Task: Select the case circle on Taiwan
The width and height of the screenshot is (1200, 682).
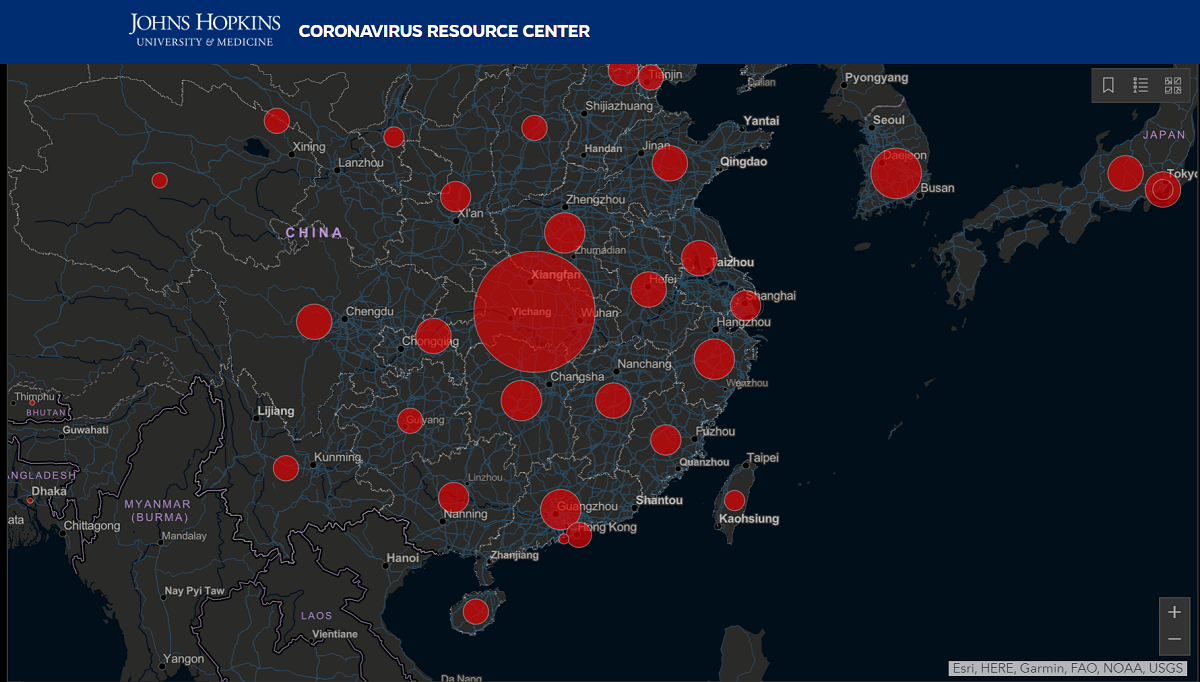Action: coord(734,501)
